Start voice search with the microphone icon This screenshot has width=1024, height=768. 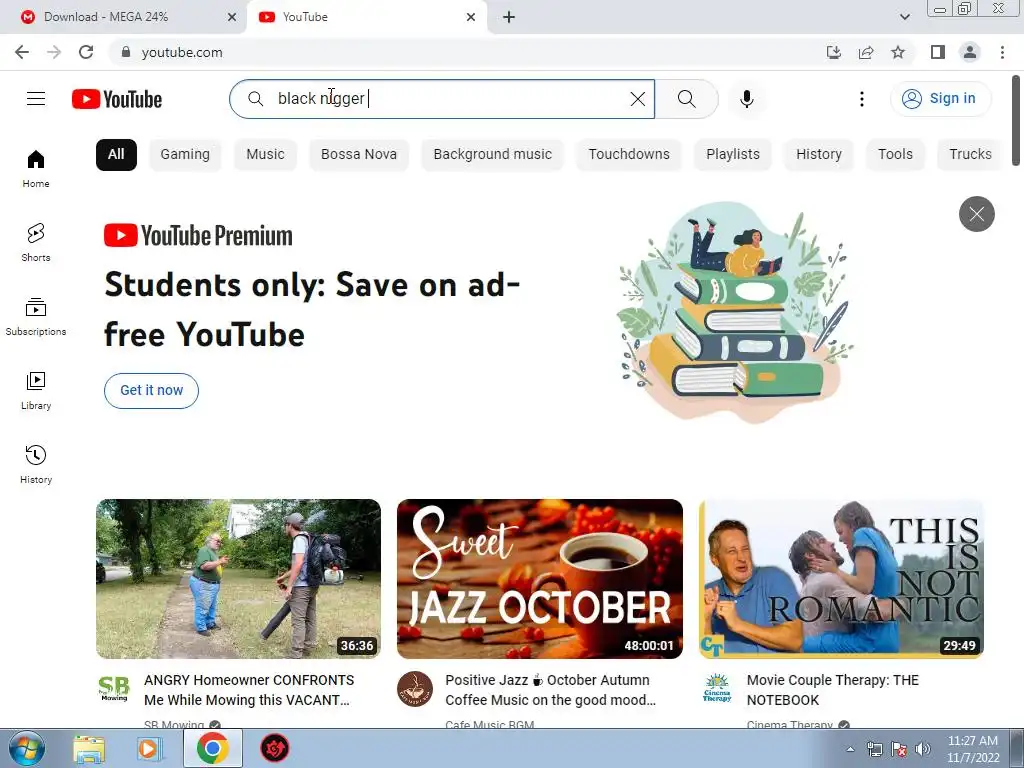click(746, 99)
